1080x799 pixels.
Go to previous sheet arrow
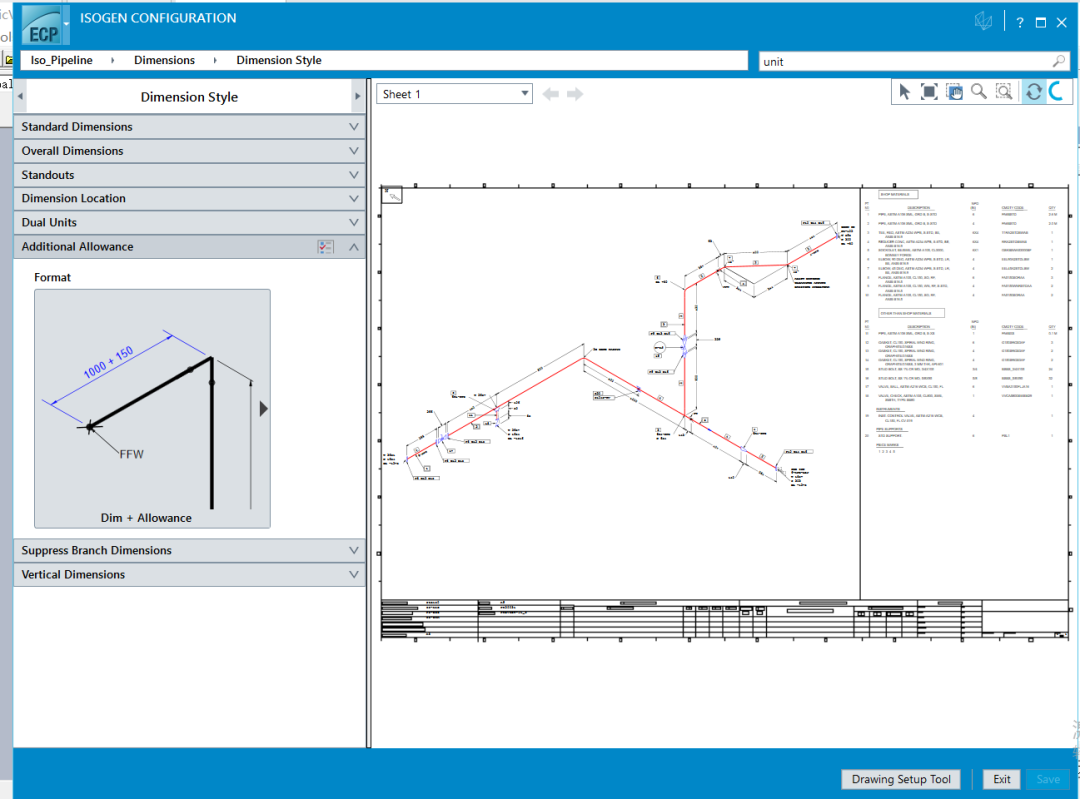550,94
